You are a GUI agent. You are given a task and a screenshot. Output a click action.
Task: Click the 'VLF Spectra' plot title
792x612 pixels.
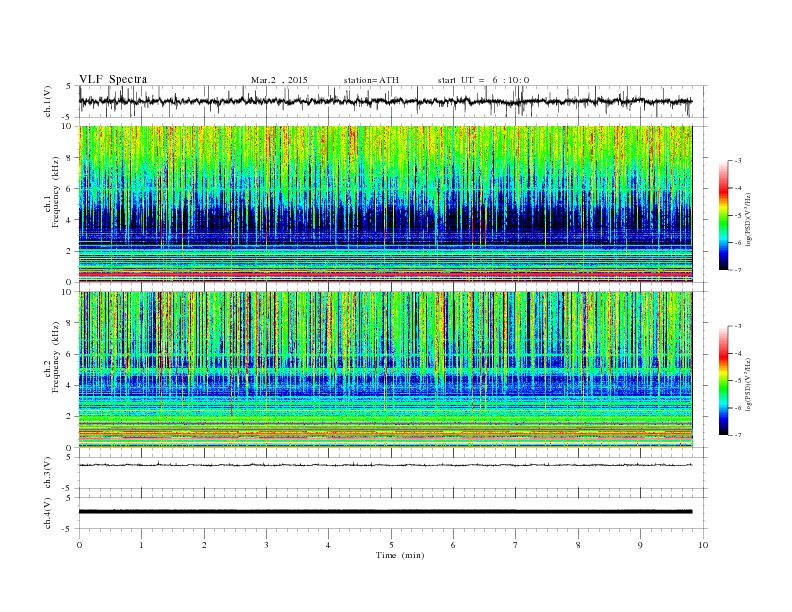click(x=113, y=79)
